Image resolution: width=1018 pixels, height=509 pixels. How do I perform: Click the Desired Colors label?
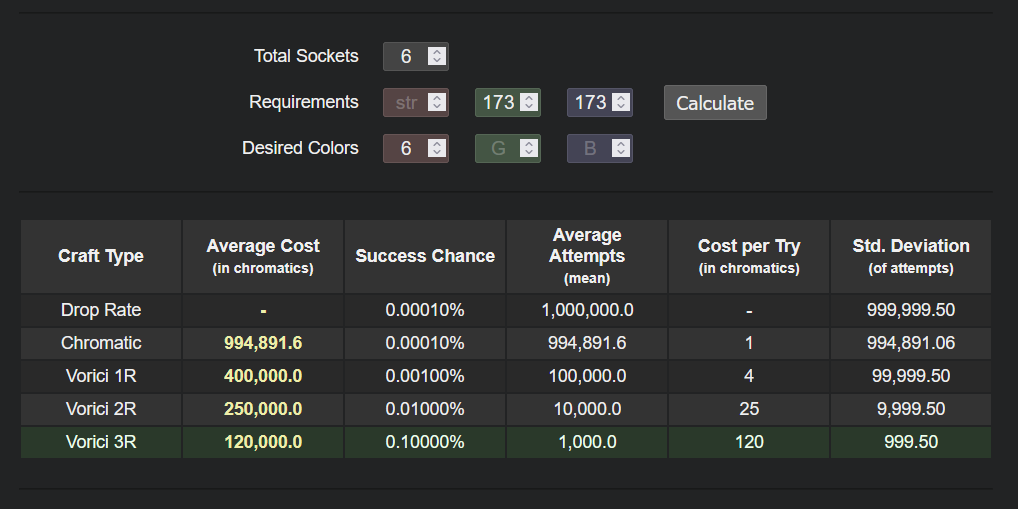(300, 149)
